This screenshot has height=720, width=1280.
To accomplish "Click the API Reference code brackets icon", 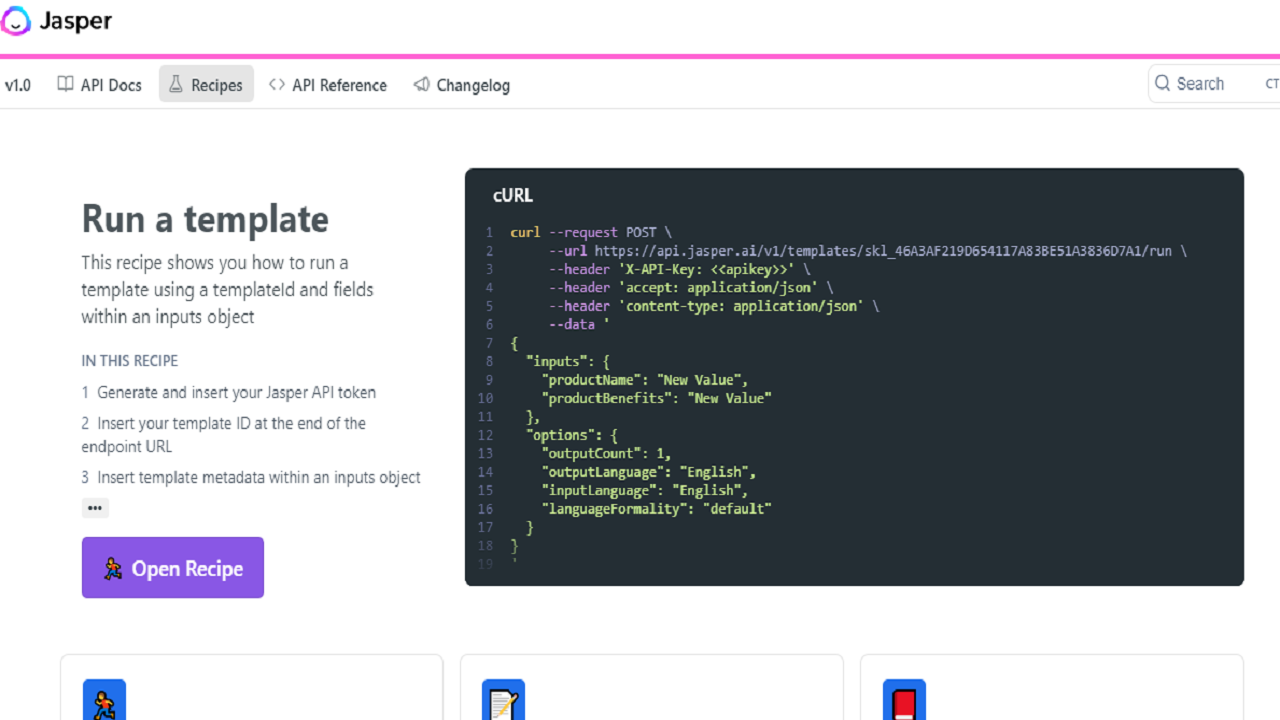I will click(x=277, y=85).
